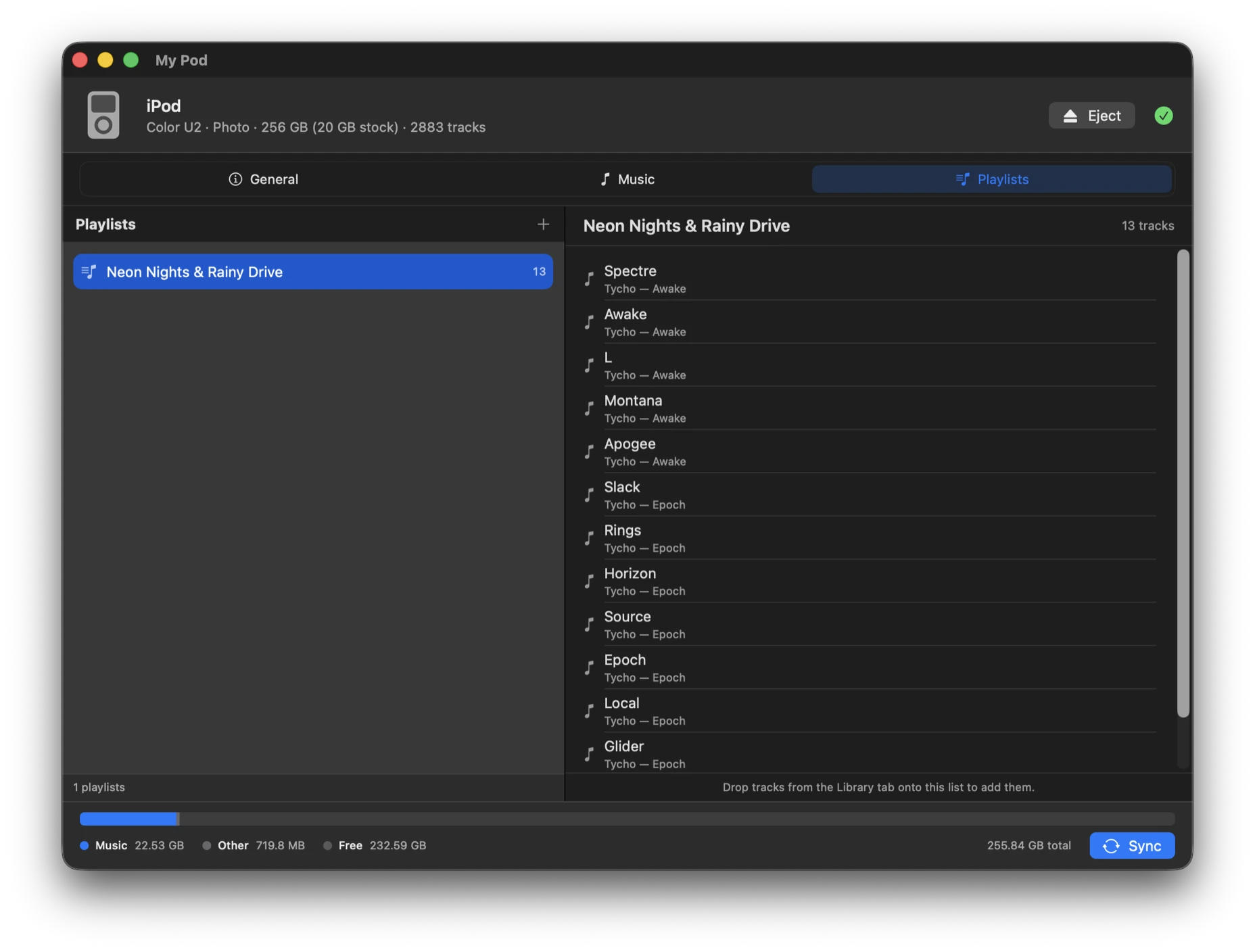
Task: Click the device details line under iPod
Action: click(x=316, y=127)
